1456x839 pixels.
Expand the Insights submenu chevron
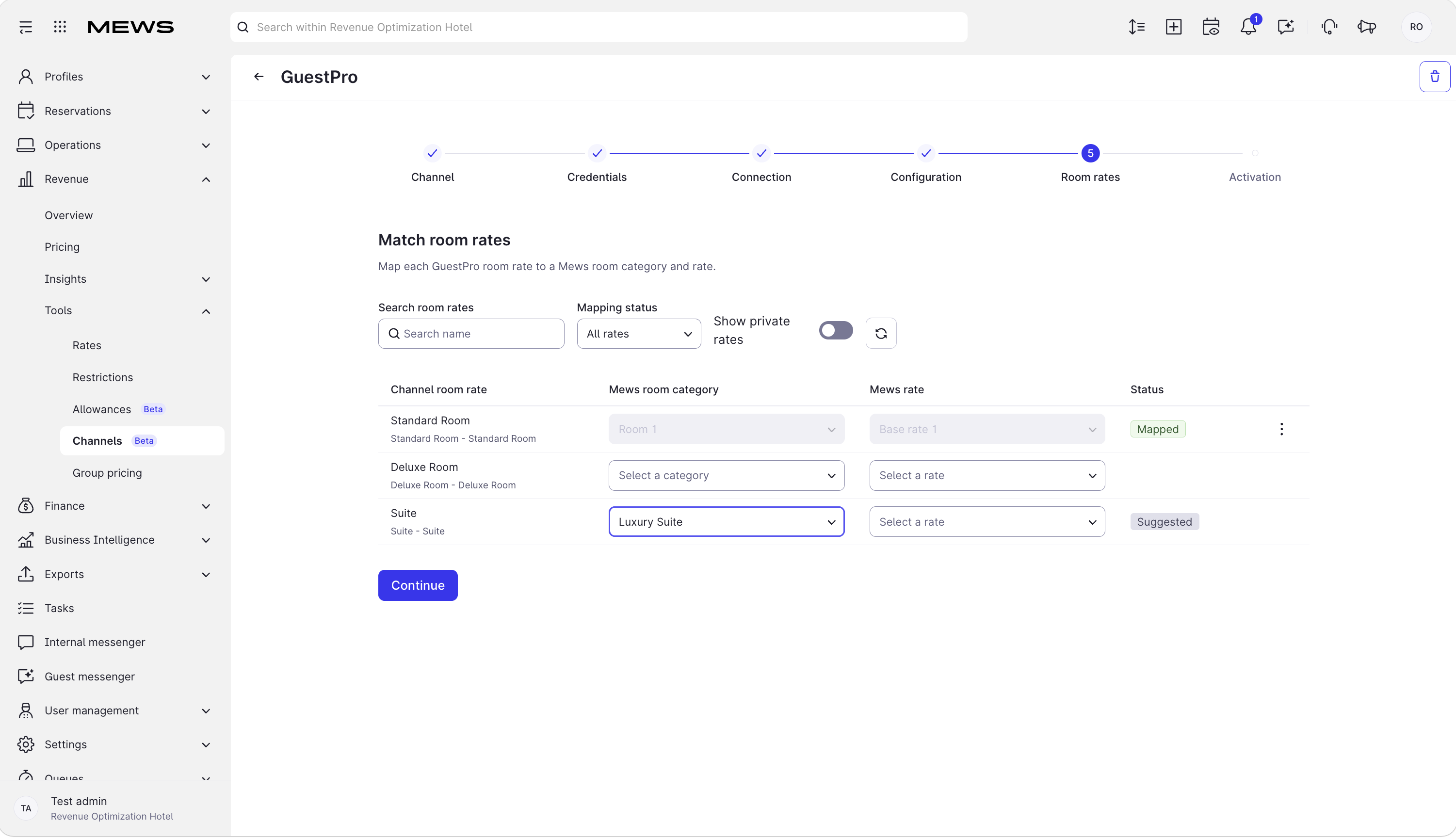(206, 279)
